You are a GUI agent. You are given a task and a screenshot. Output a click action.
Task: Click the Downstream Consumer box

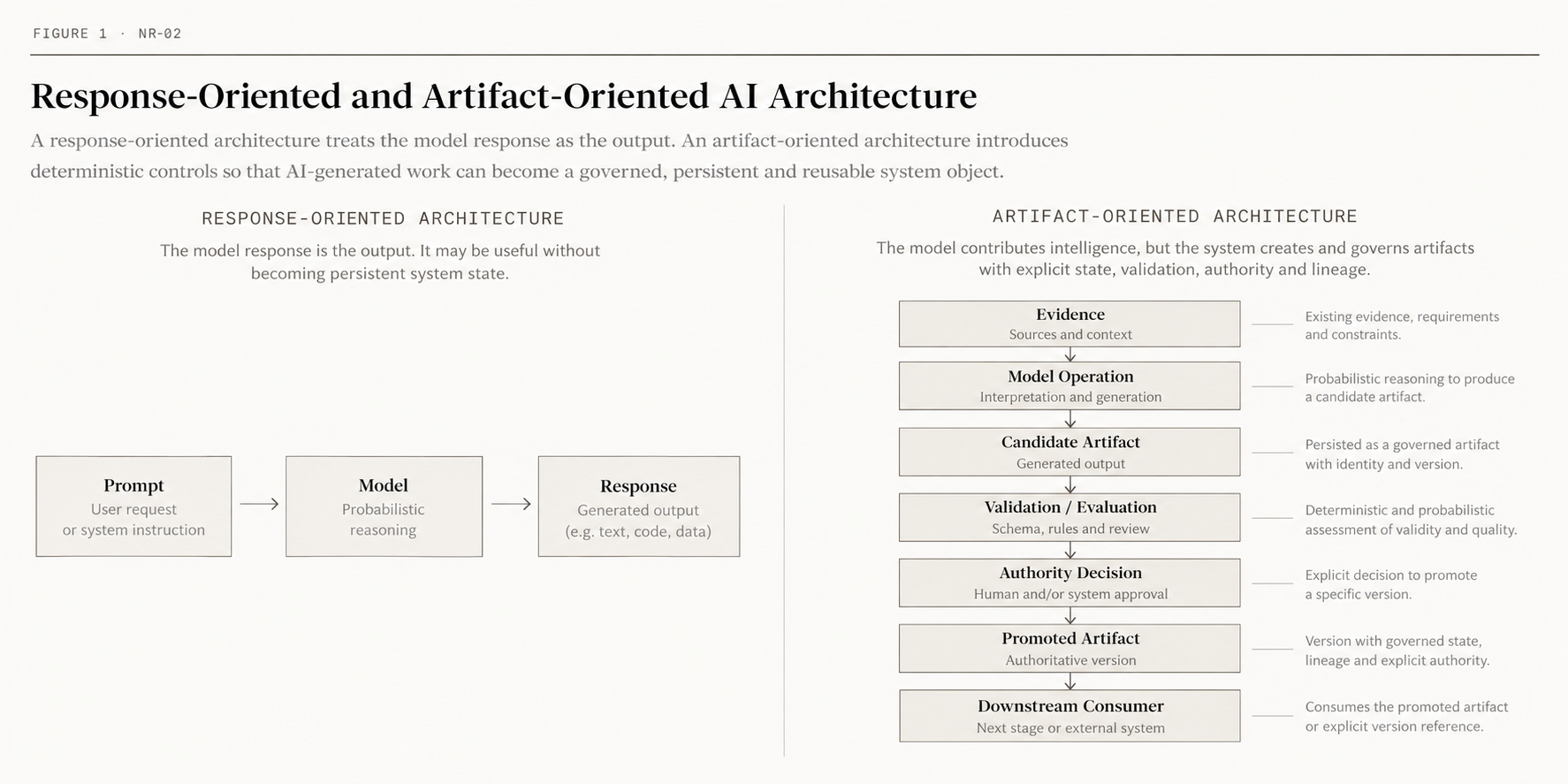(1069, 716)
